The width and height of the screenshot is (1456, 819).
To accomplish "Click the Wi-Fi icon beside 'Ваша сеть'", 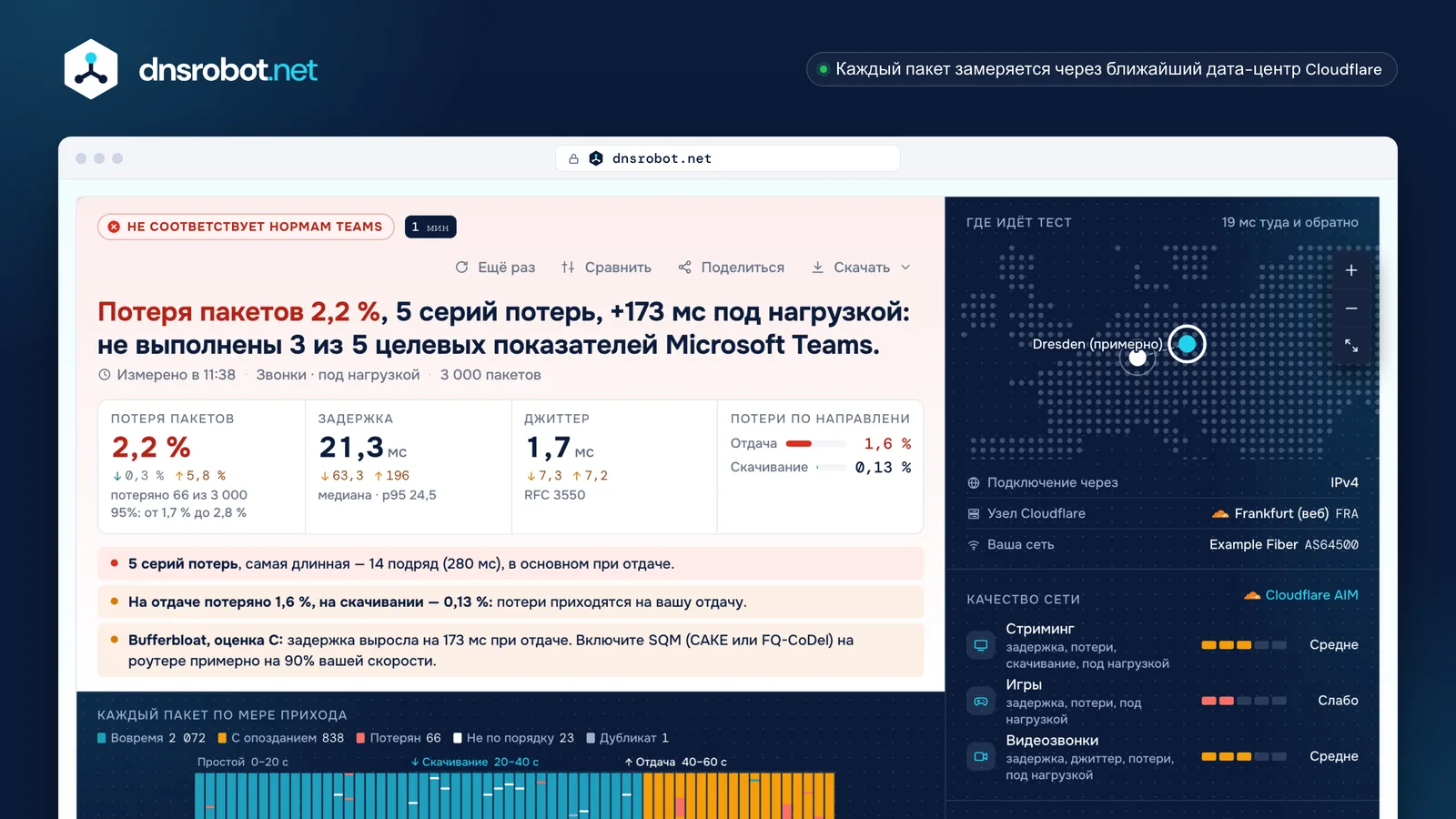I will point(974,545).
